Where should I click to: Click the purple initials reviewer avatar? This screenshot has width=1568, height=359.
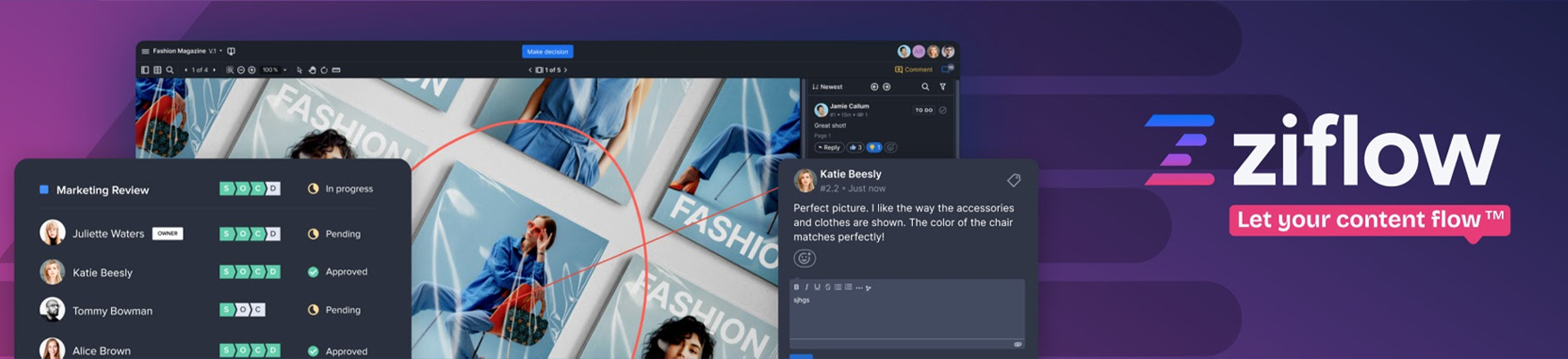(x=919, y=51)
